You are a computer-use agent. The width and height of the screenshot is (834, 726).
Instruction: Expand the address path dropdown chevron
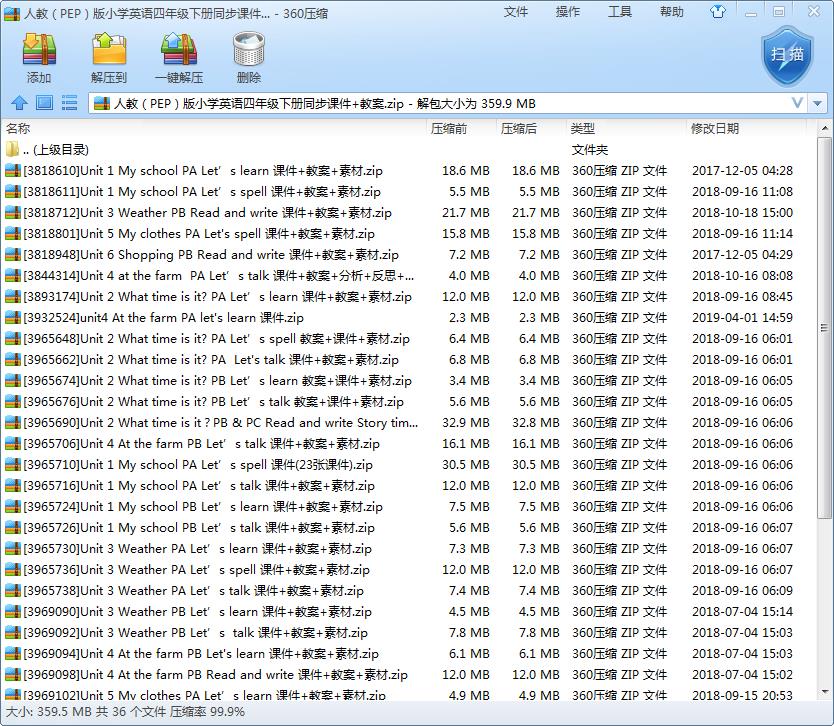tap(797, 103)
